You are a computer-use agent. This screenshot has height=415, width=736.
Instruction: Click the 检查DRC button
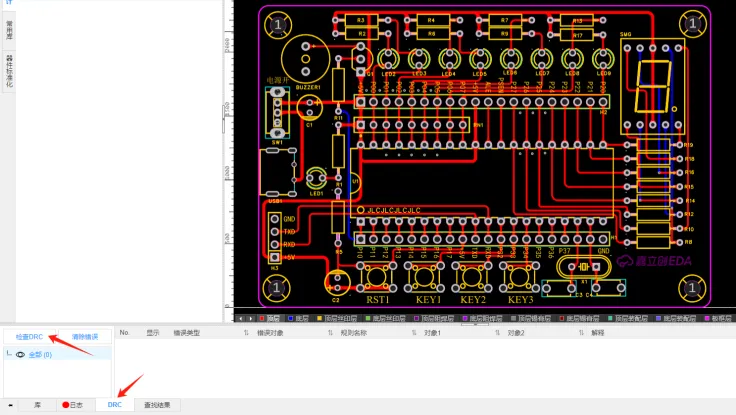[29, 337]
